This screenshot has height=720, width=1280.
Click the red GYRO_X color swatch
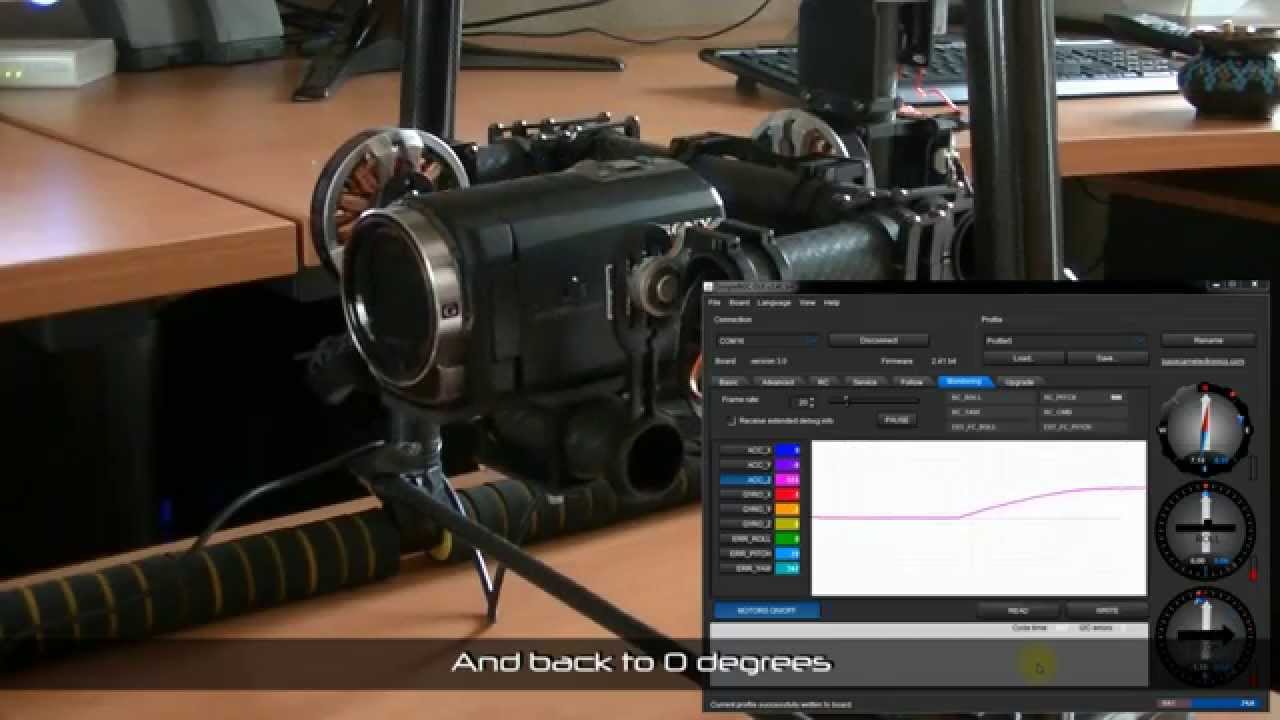788,494
